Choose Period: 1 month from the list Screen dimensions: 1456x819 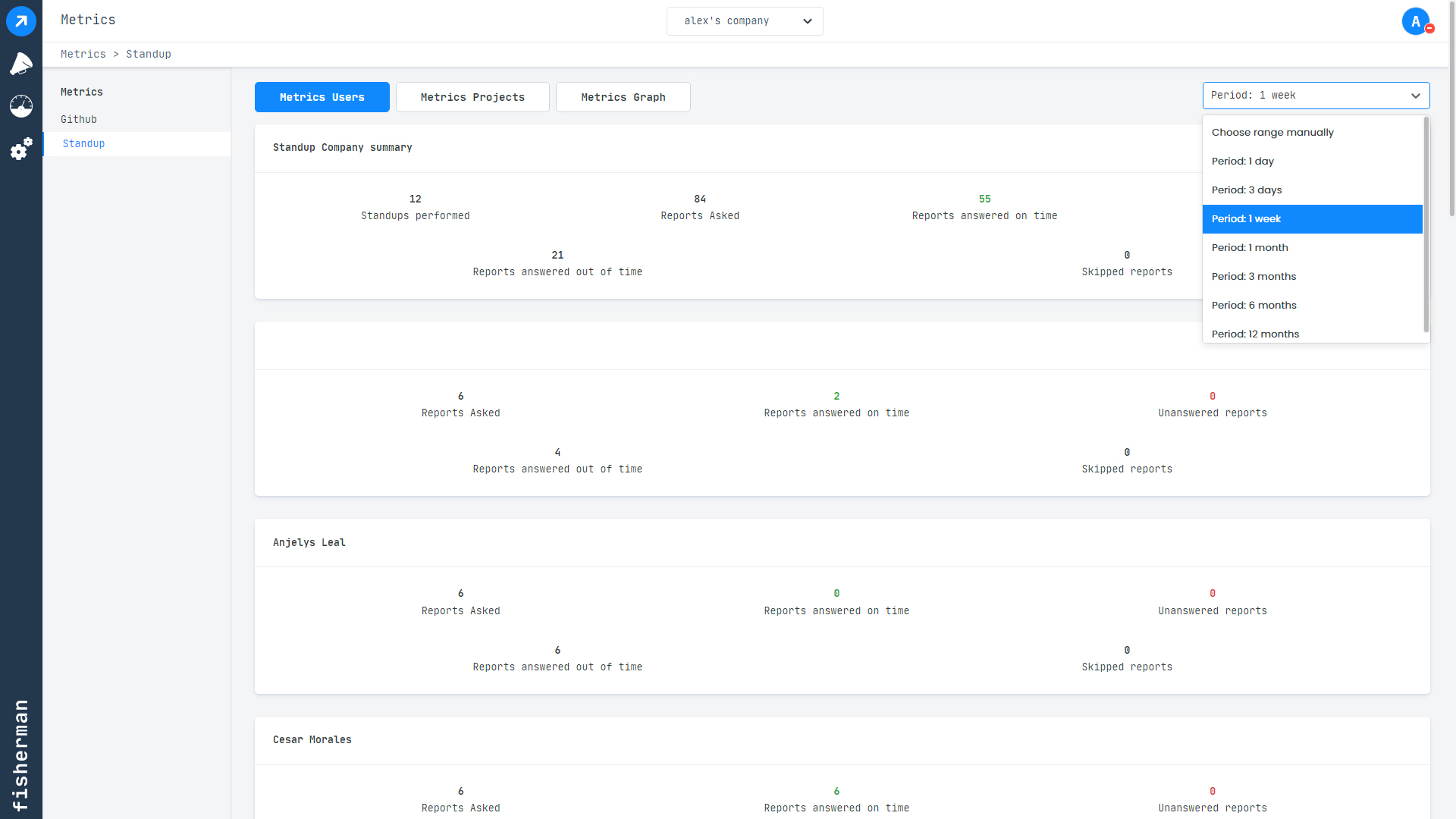(x=1250, y=247)
